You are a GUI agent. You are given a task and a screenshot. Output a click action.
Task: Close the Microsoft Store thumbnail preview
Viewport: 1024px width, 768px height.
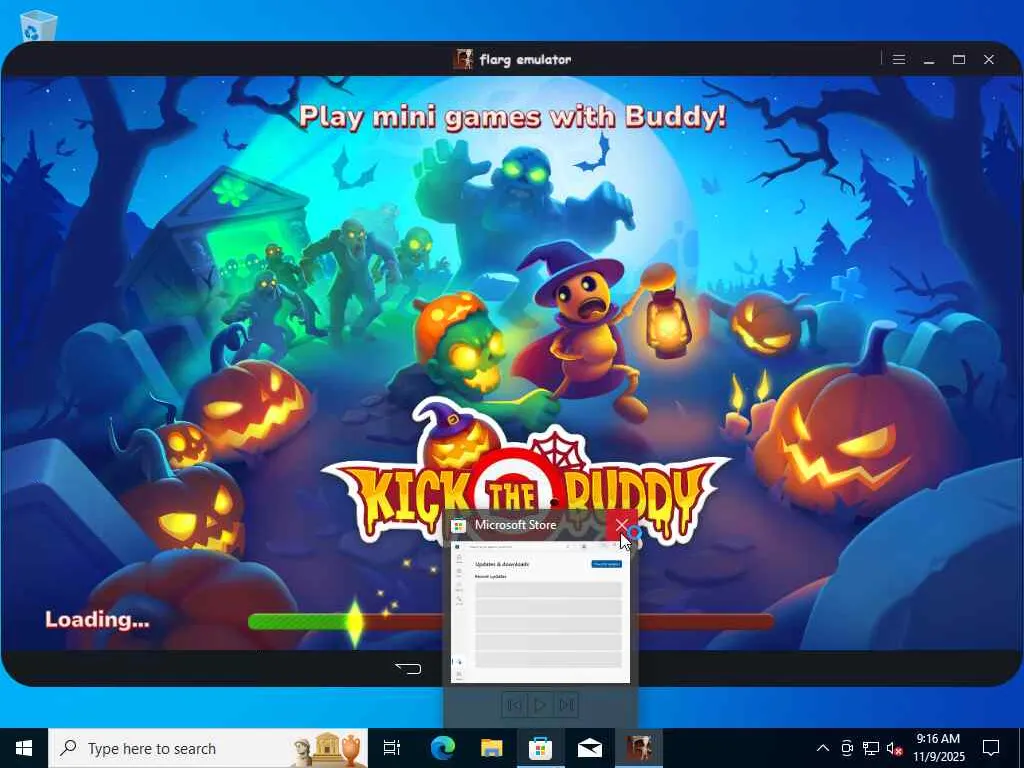click(x=621, y=525)
